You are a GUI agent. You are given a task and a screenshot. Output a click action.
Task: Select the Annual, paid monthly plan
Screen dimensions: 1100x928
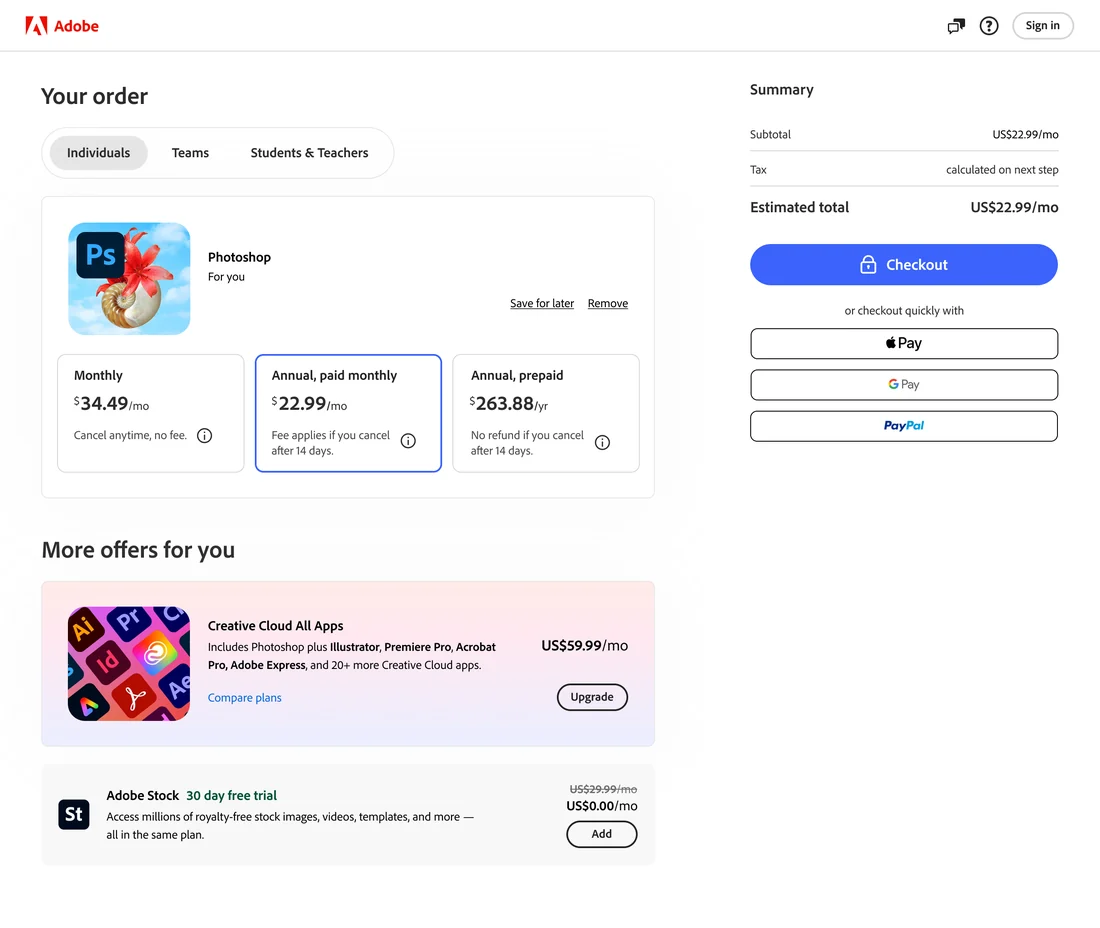pos(348,413)
